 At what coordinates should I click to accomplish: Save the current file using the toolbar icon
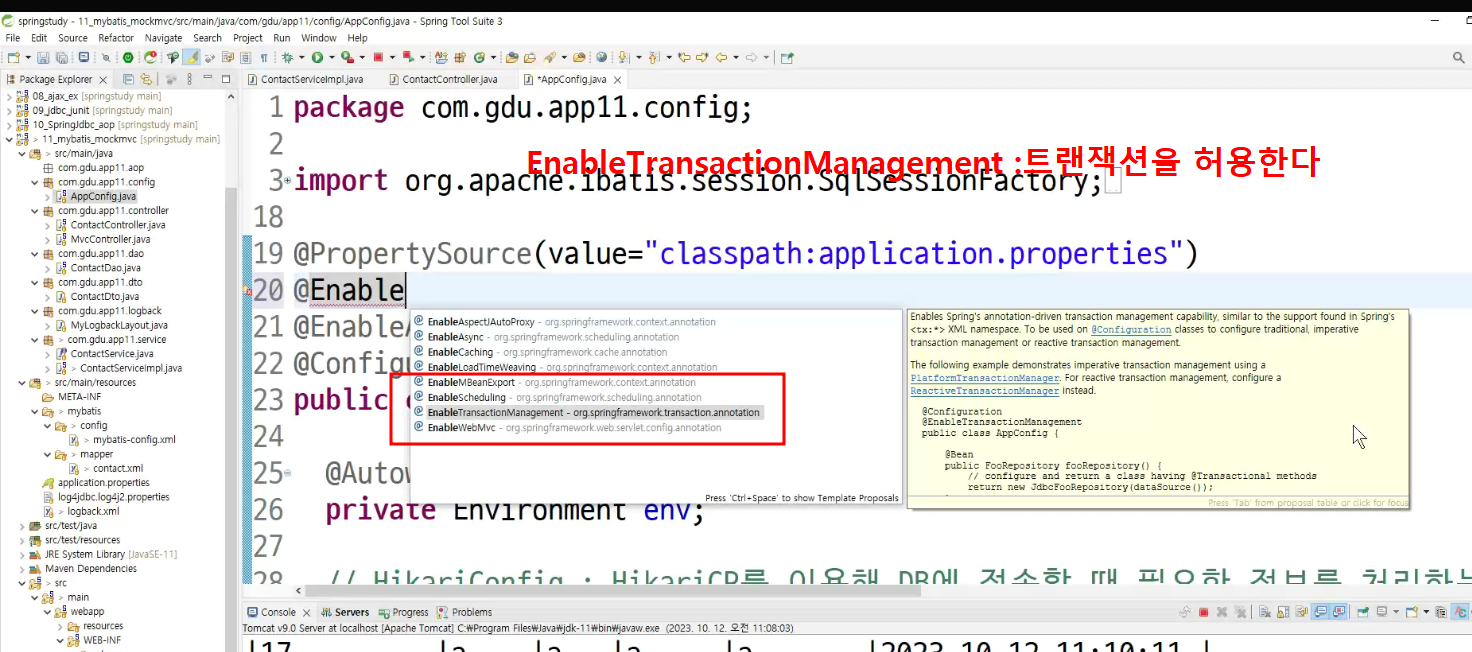point(42,58)
